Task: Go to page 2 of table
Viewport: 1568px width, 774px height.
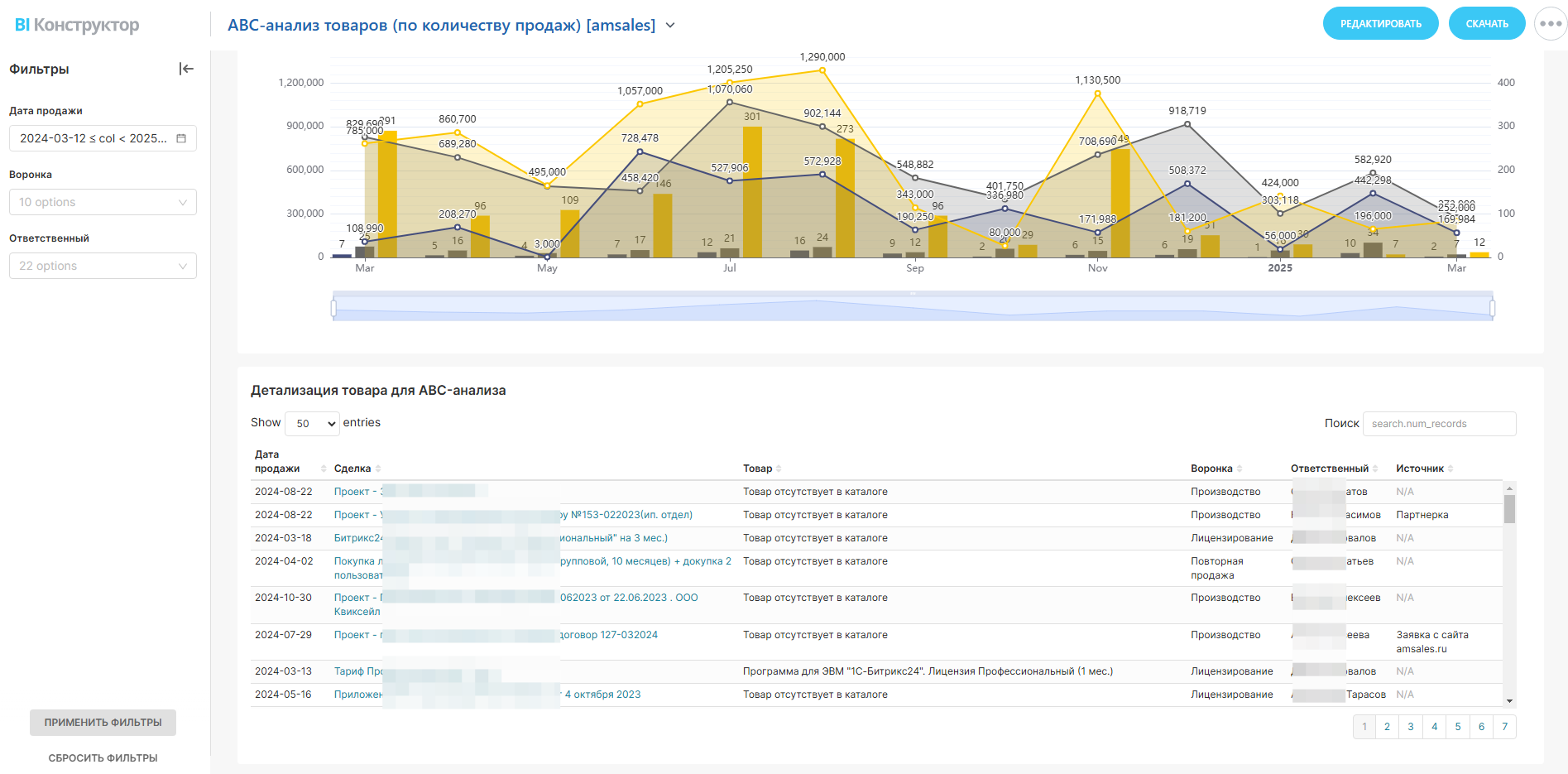Action: point(1387,727)
